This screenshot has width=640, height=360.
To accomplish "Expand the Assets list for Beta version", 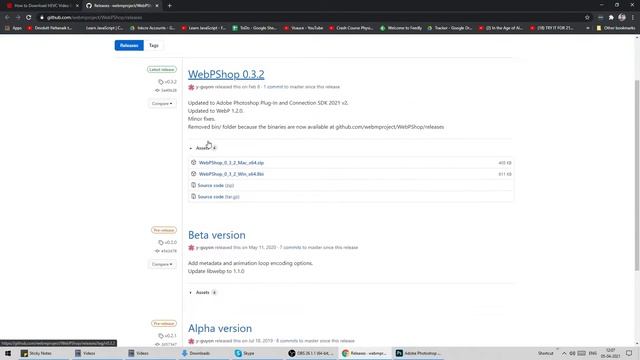I will click(202, 292).
